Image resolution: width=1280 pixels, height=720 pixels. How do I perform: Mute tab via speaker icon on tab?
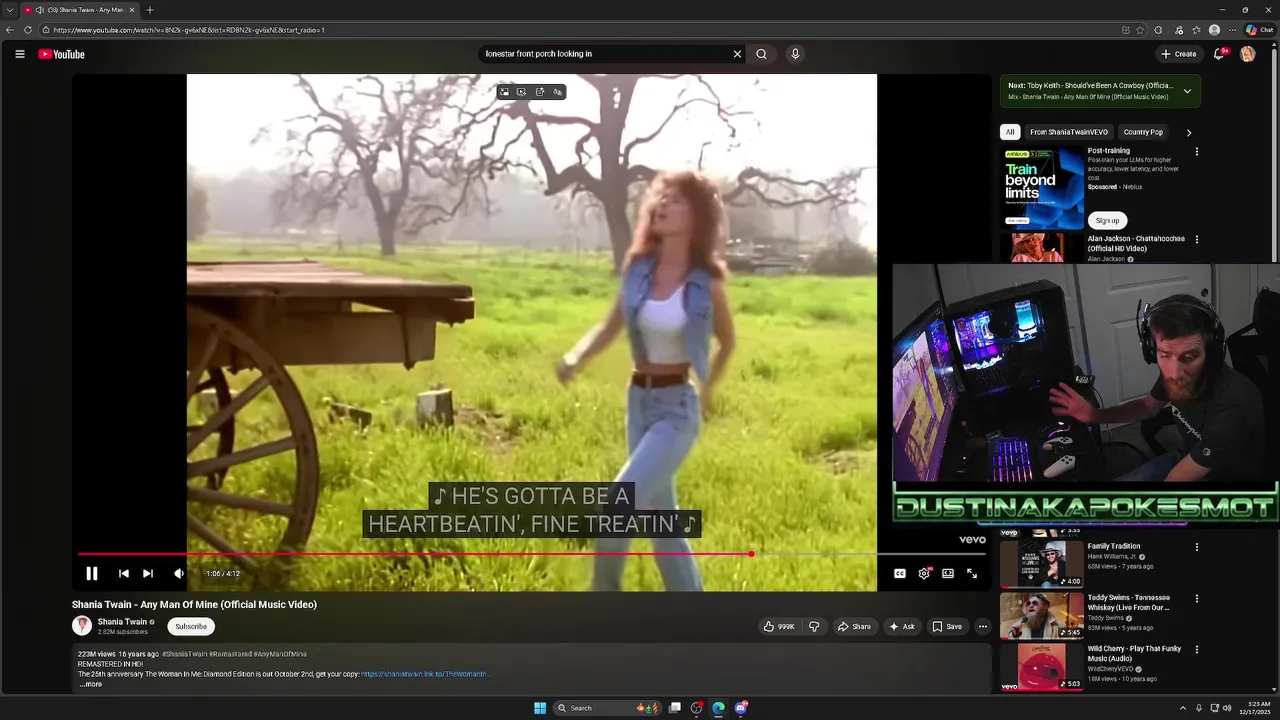pyautogui.click(x=39, y=10)
